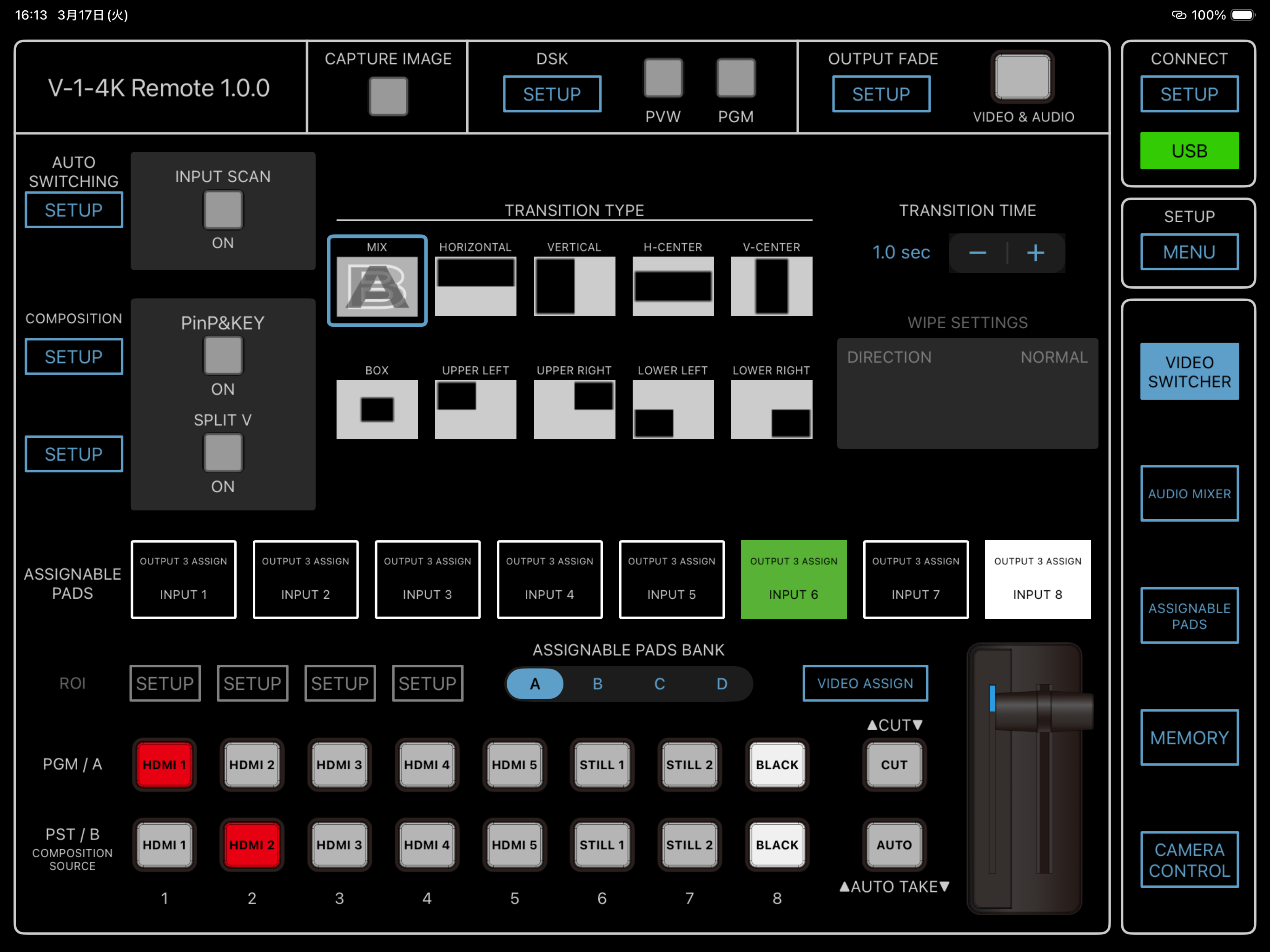Decrease transition time with minus
The width and height of the screenshot is (1270, 952).
977,252
